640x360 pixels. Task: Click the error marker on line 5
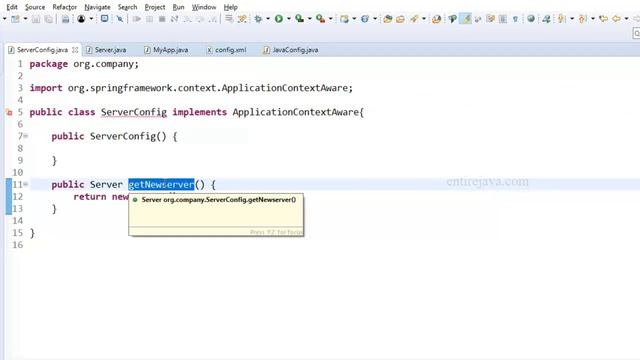pos(9,112)
